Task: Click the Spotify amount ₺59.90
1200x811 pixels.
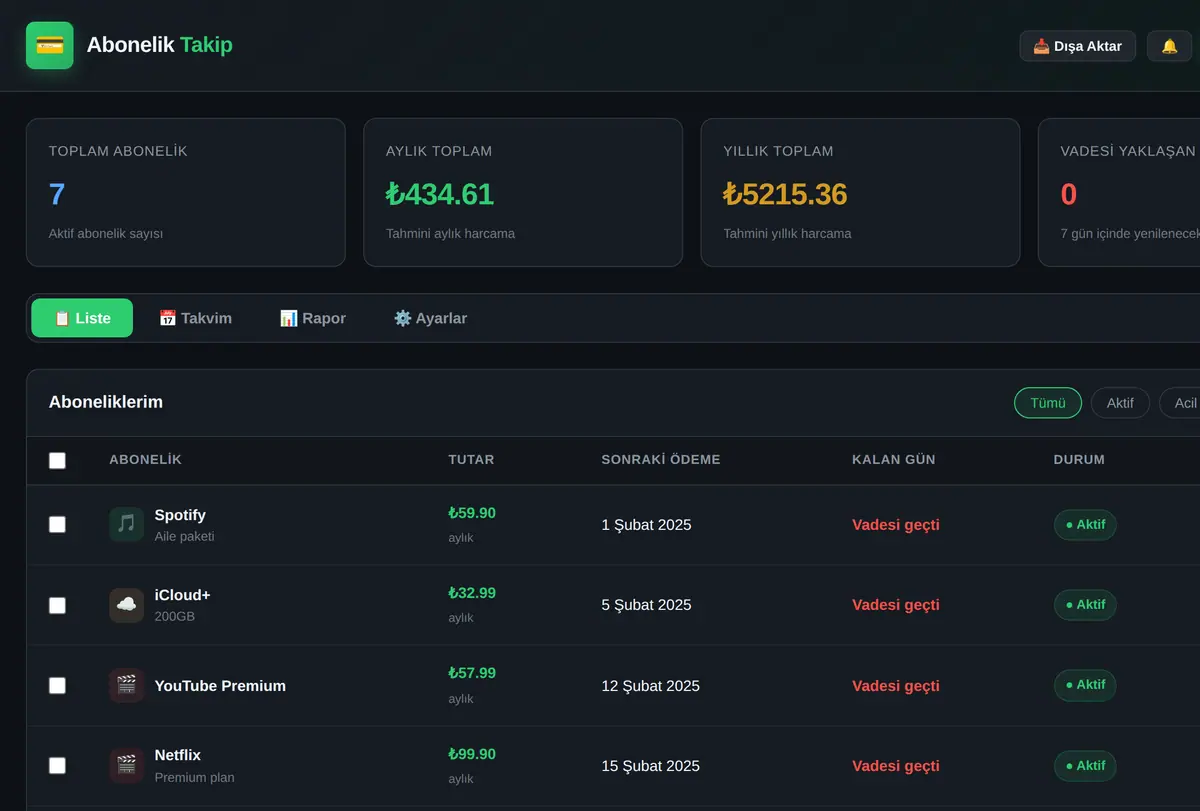Action: tap(472, 513)
